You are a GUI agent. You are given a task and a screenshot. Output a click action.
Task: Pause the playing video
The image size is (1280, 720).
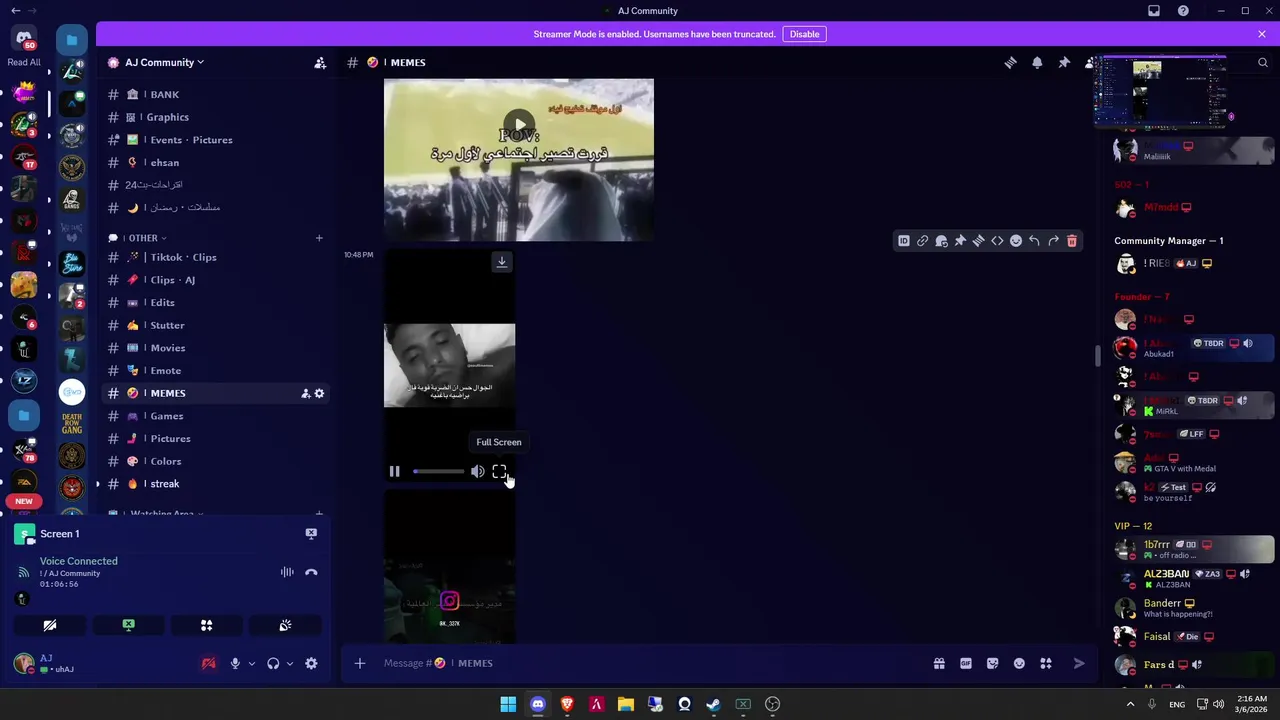point(395,471)
